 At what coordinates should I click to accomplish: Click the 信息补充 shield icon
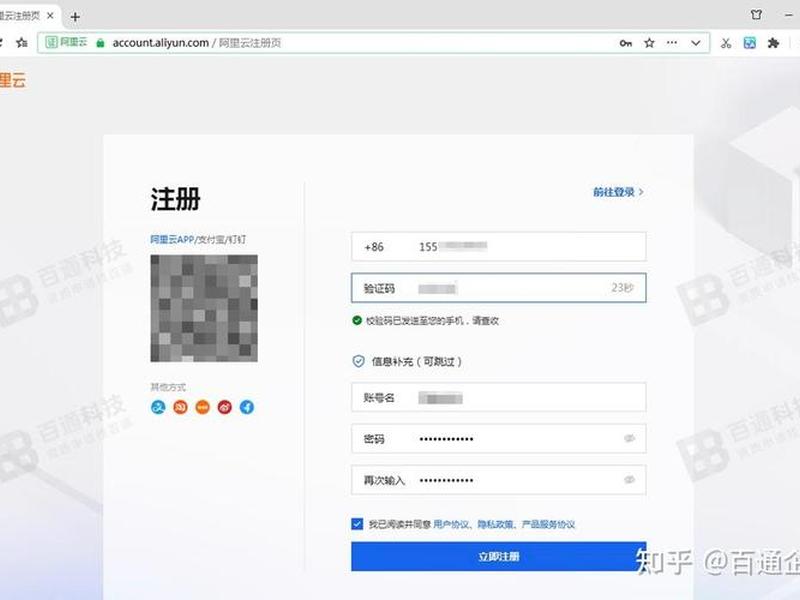(x=358, y=361)
